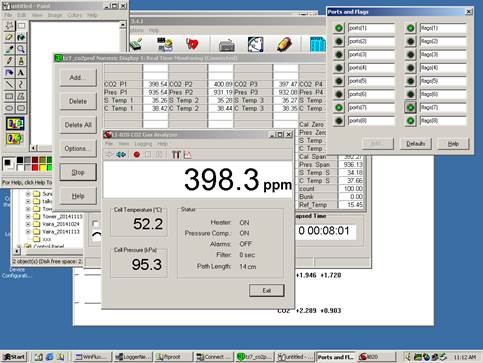Toggle the flags(1) indicator

coord(411,28)
